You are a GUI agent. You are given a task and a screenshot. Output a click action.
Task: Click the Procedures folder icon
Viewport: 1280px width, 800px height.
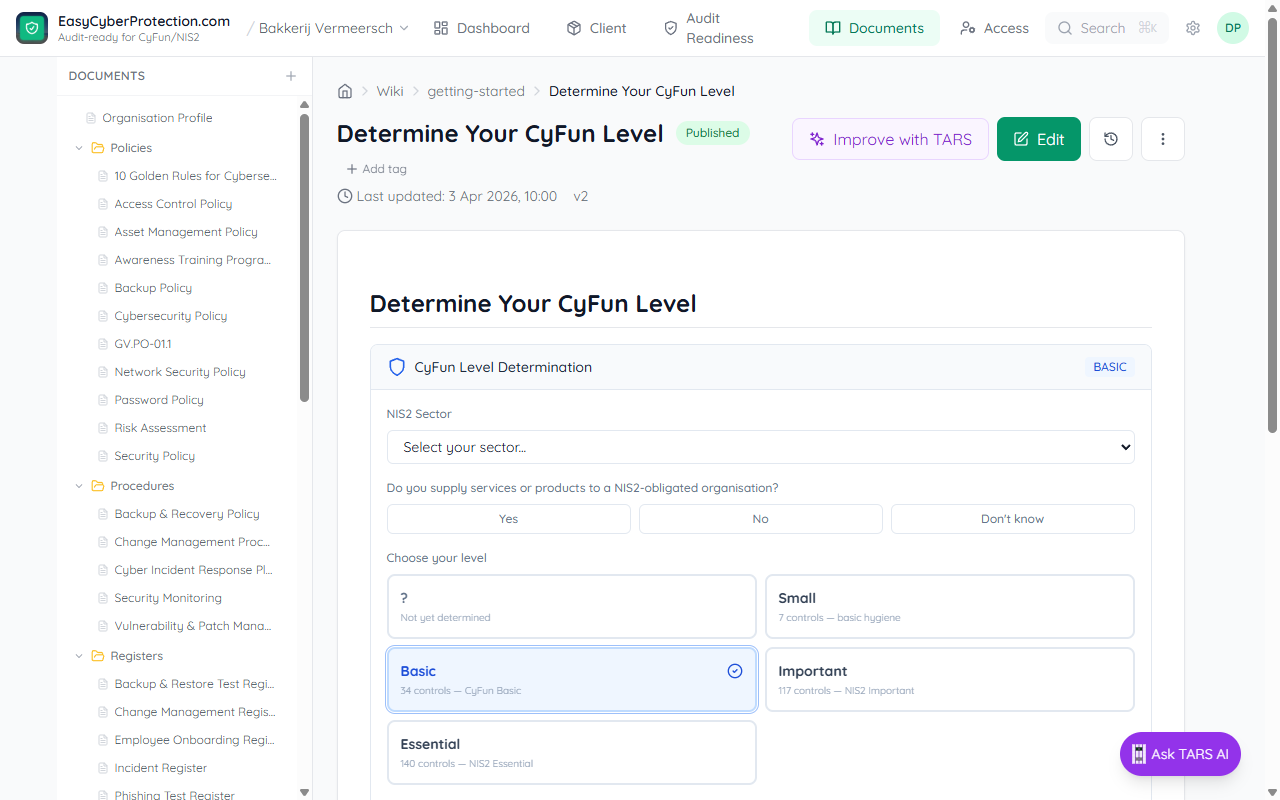coord(98,486)
